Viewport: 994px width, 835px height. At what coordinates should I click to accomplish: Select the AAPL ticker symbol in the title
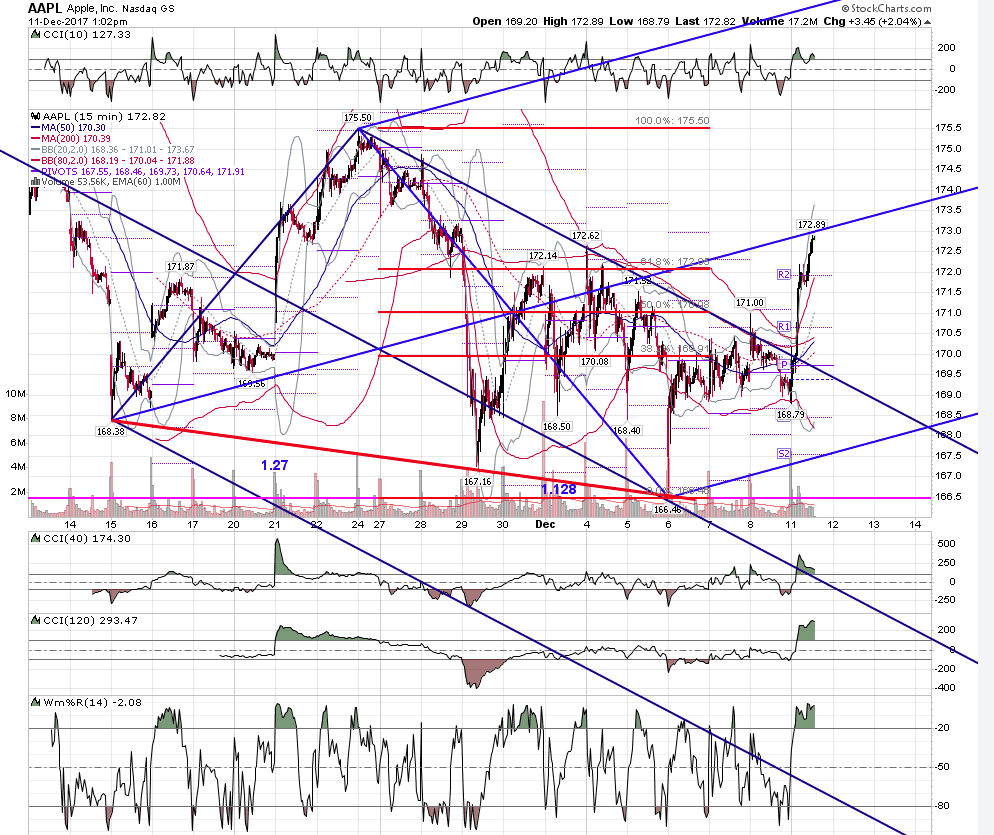(x=45, y=8)
